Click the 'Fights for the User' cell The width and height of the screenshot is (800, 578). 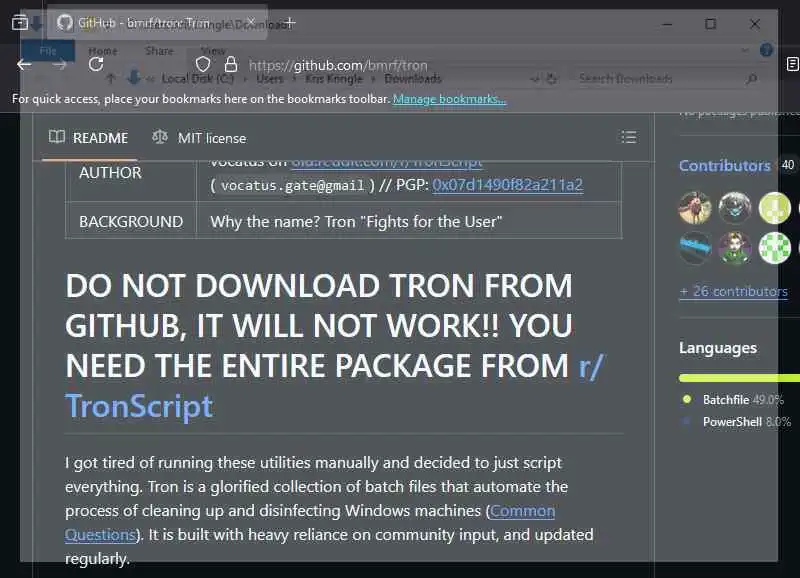(409, 221)
